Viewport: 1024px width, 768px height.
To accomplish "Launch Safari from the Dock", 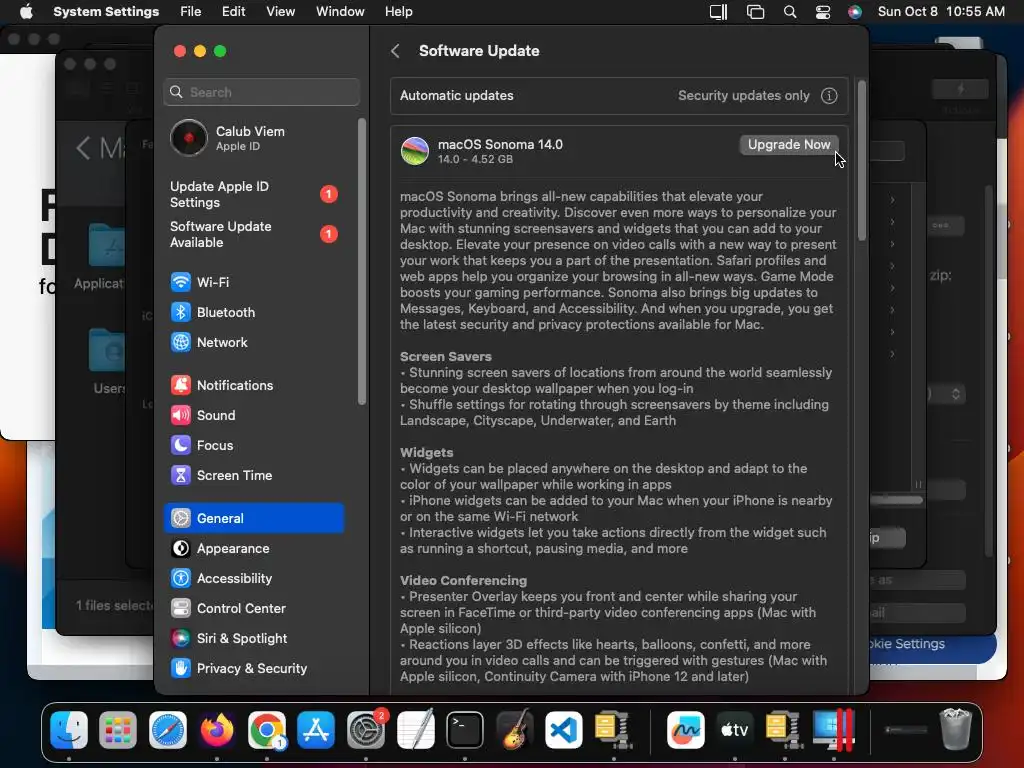I will (x=168, y=729).
